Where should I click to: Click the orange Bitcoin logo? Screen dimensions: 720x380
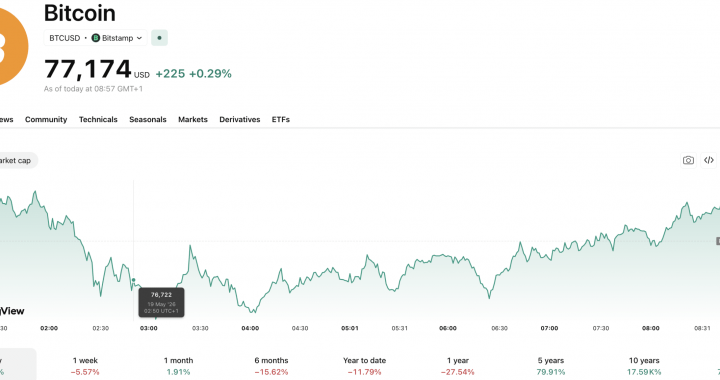[x=13, y=46]
